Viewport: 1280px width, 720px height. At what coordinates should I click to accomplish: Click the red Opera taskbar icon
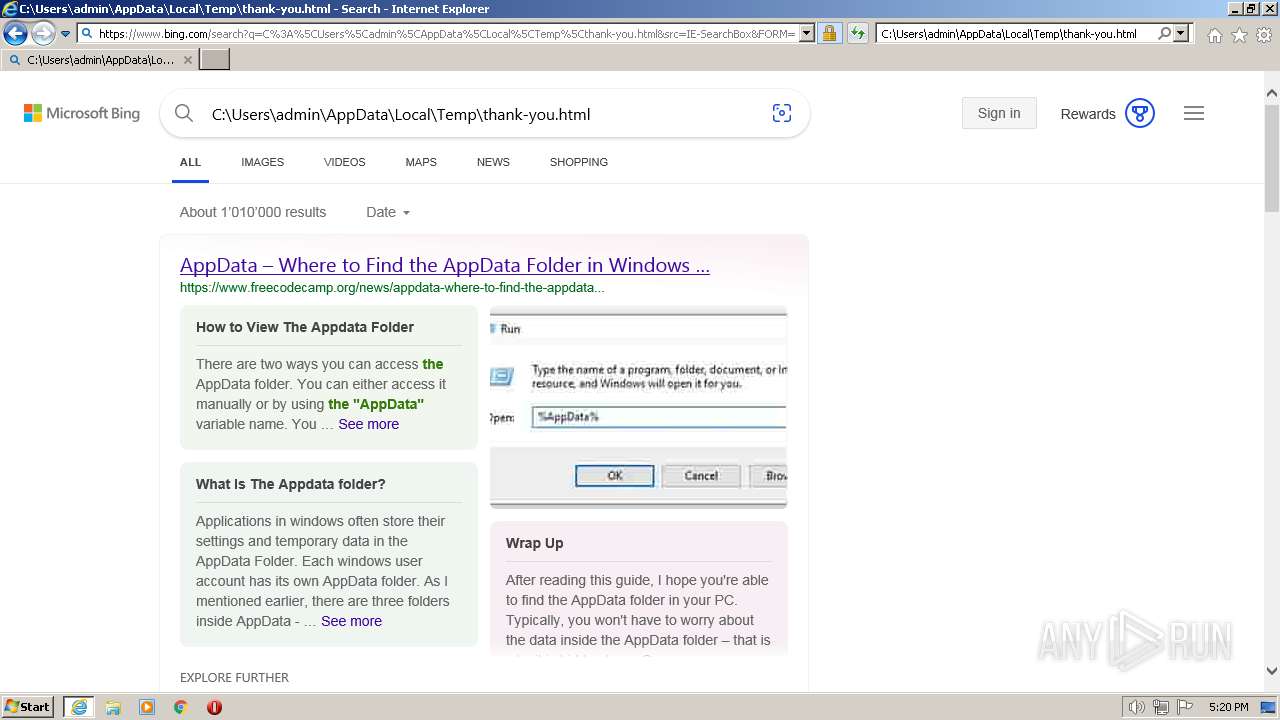click(214, 707)
